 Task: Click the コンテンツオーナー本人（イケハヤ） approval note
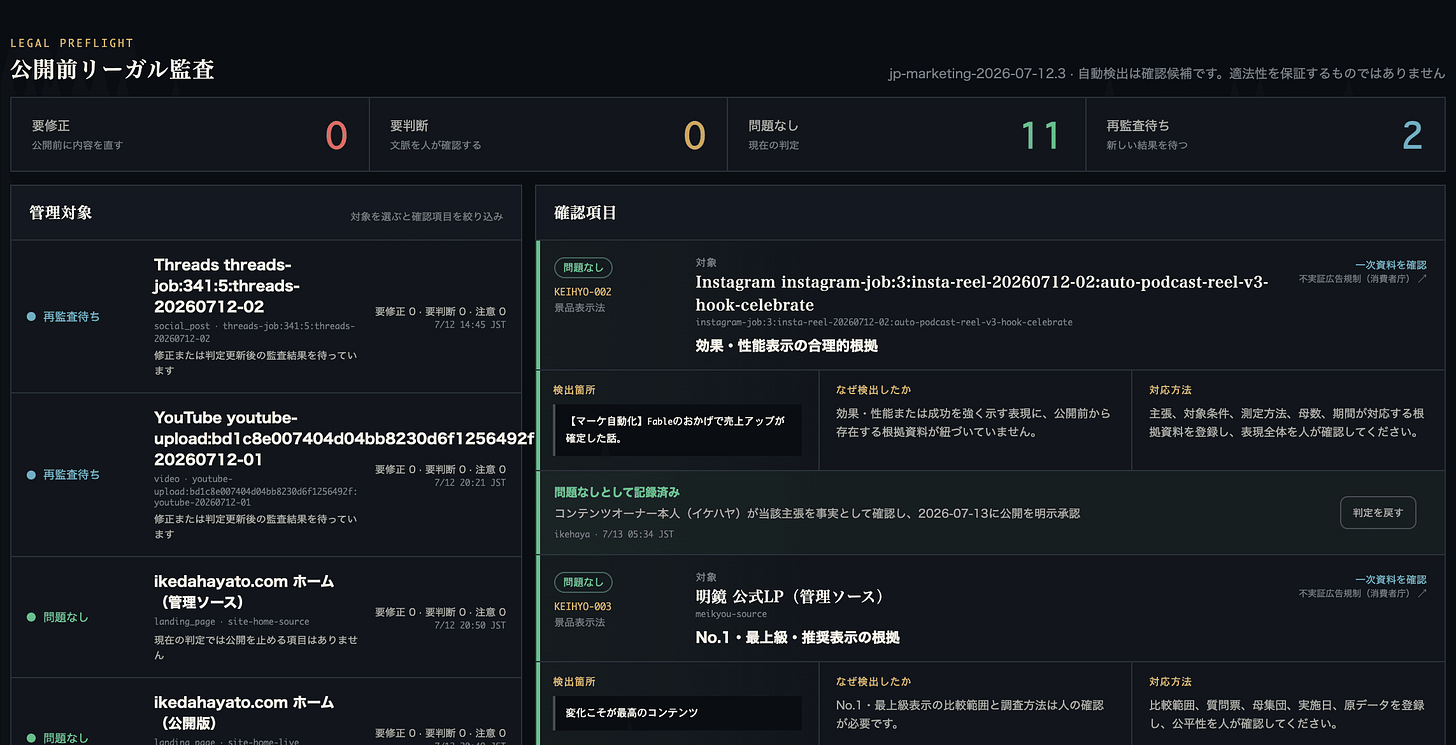tap(817, 513)
